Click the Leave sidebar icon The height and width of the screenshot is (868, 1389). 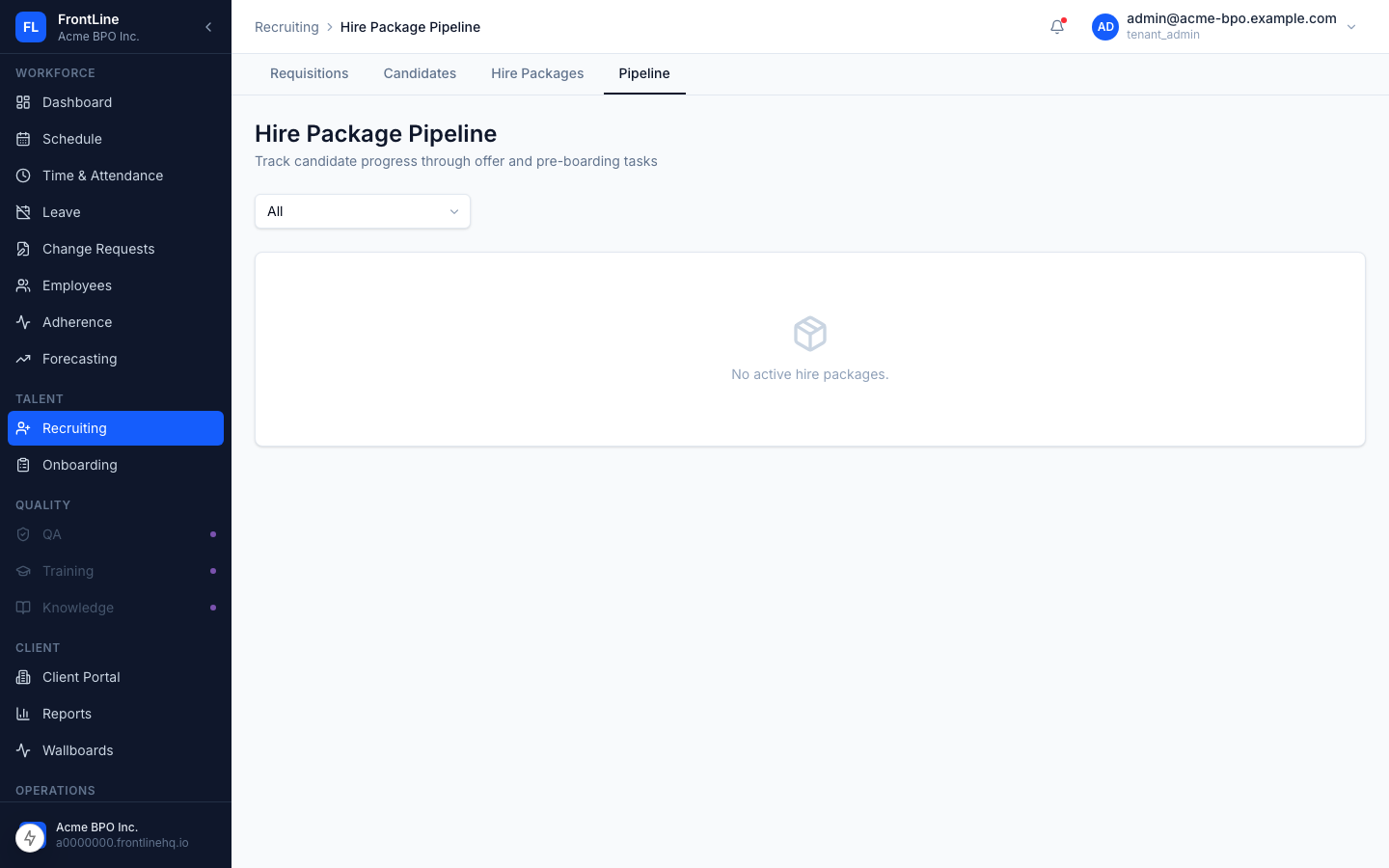coord(24,212)
